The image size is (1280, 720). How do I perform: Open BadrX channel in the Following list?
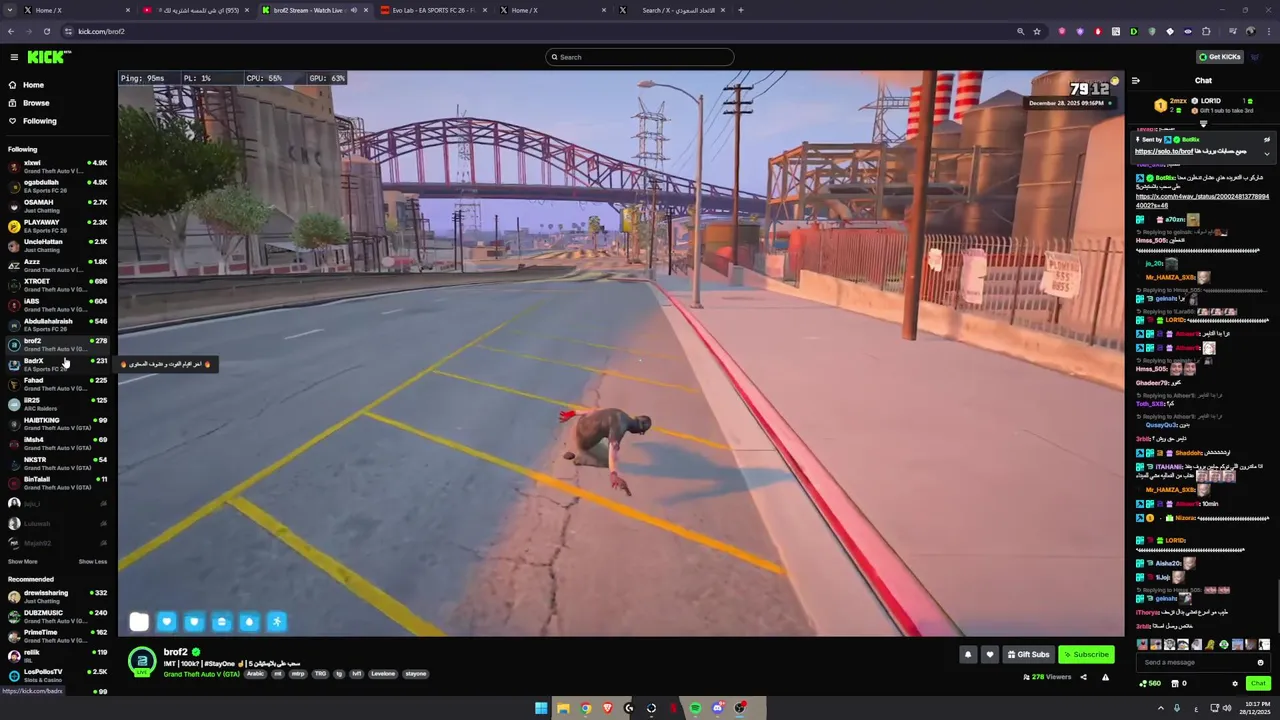click(57, 364)
